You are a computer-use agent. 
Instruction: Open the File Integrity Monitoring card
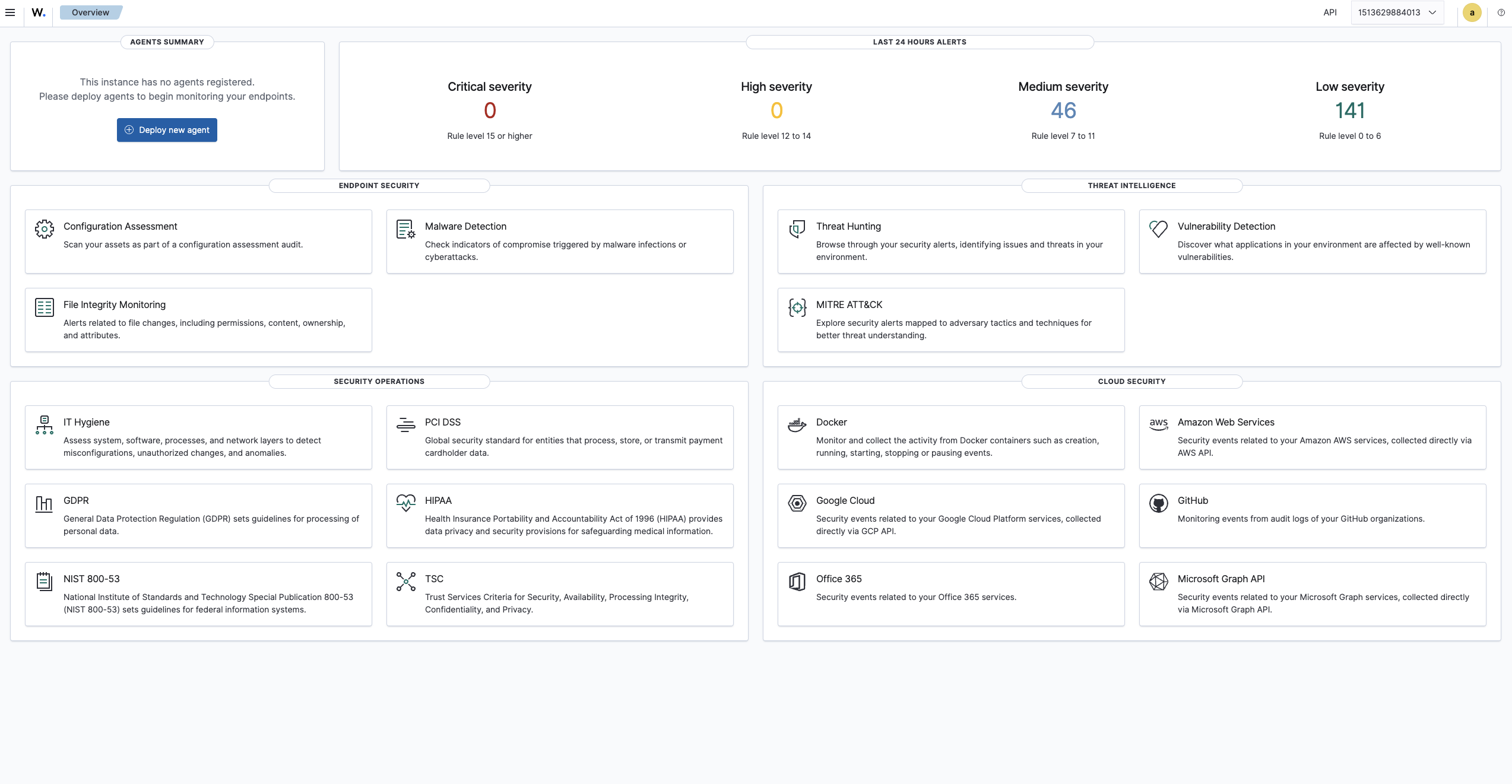click(x=198, y=320)
